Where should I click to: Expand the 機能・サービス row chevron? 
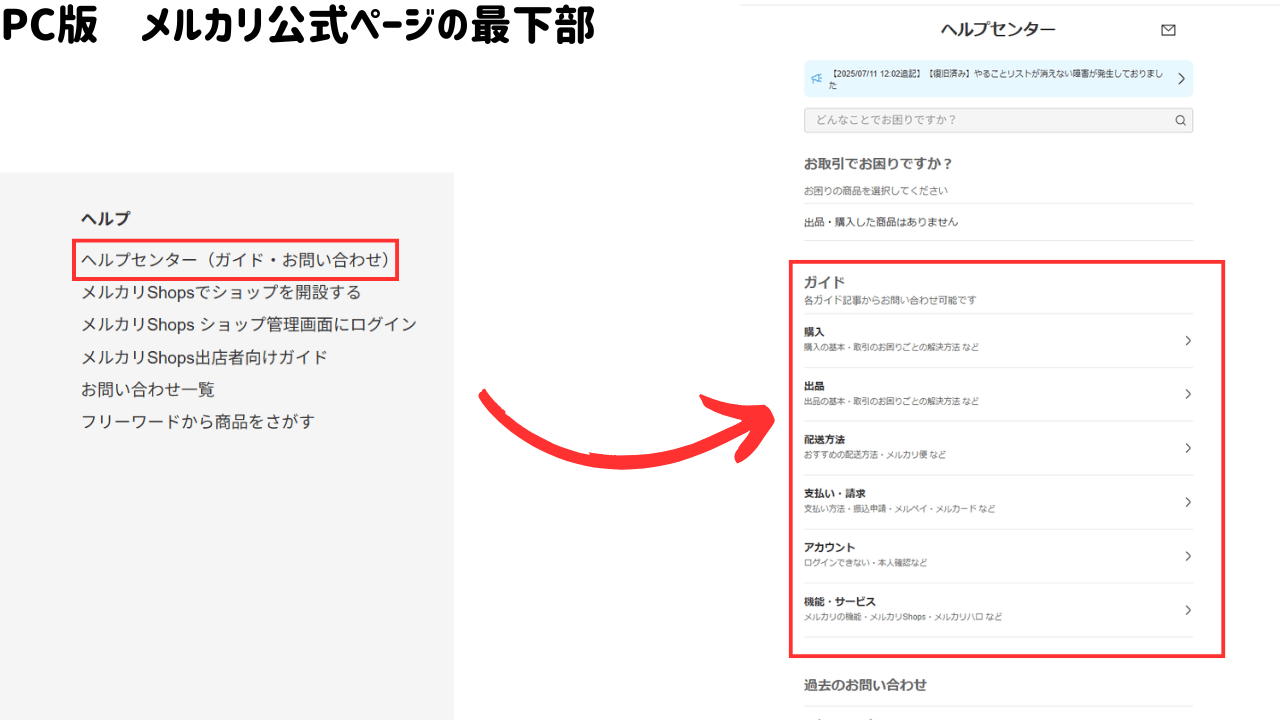pos(1188,610)
